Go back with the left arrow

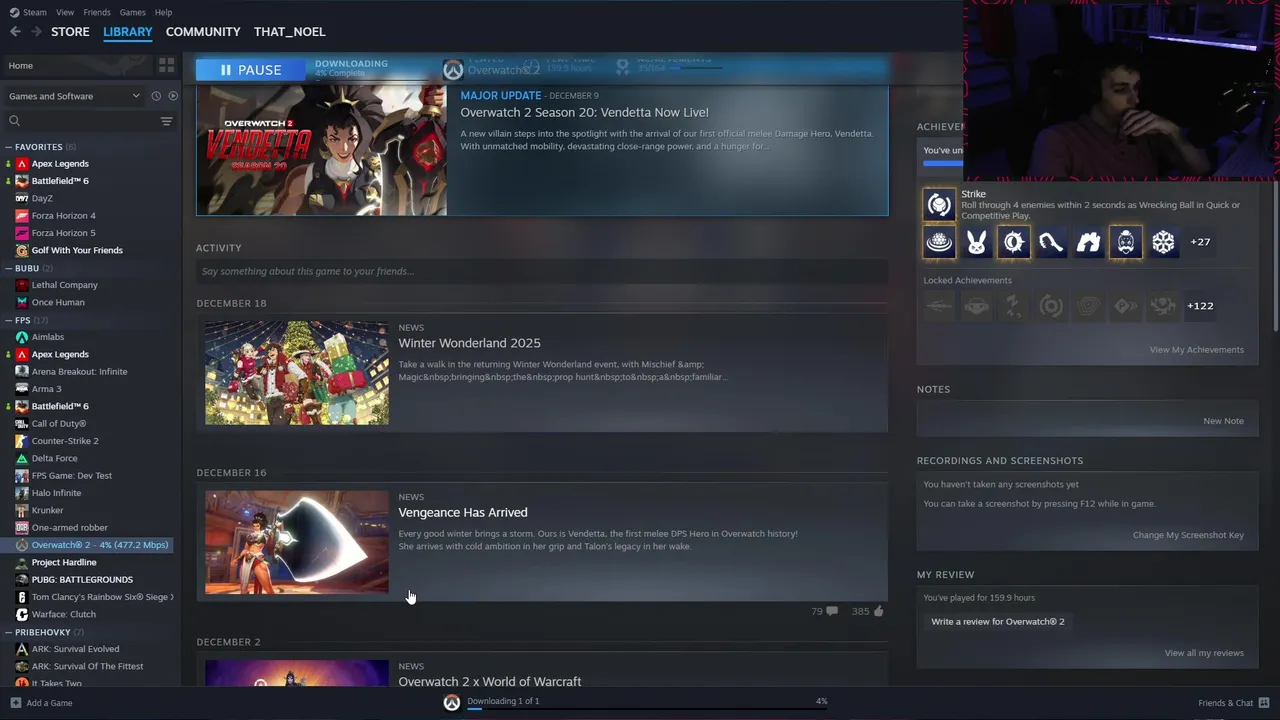pos(15,32)
